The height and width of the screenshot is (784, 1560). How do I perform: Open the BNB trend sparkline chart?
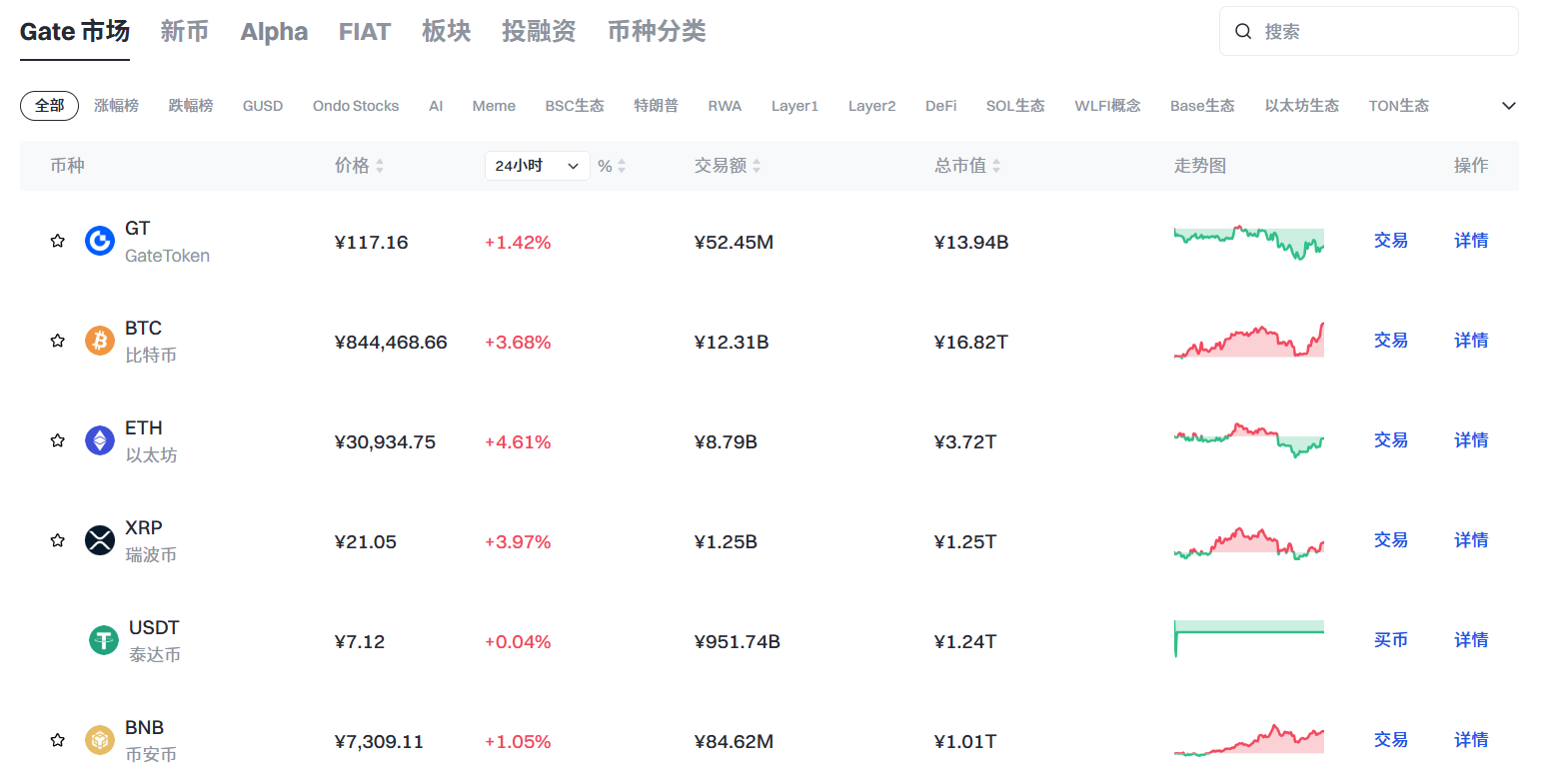tap(1248, 740)
